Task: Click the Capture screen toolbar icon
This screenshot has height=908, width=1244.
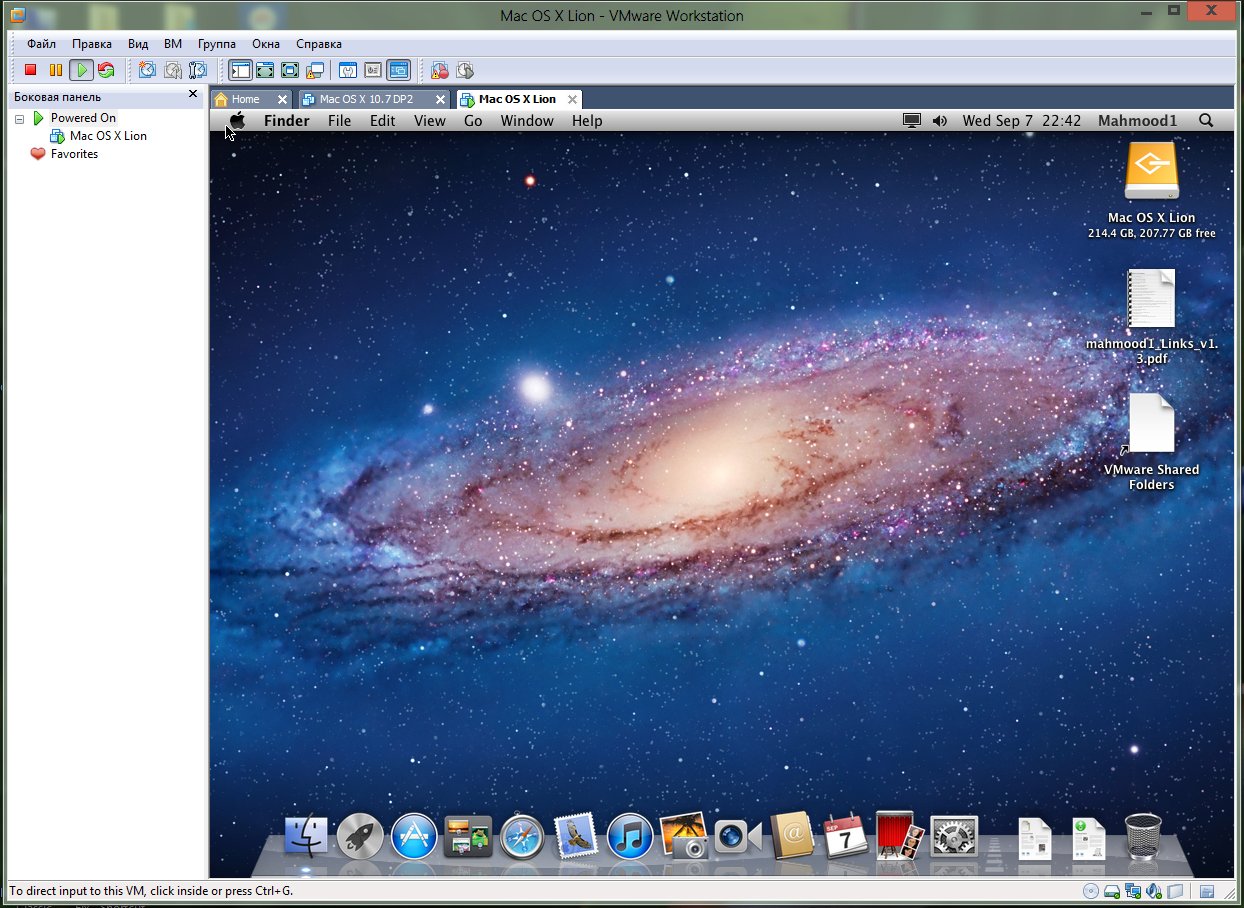Action: [x=439, y=70]
